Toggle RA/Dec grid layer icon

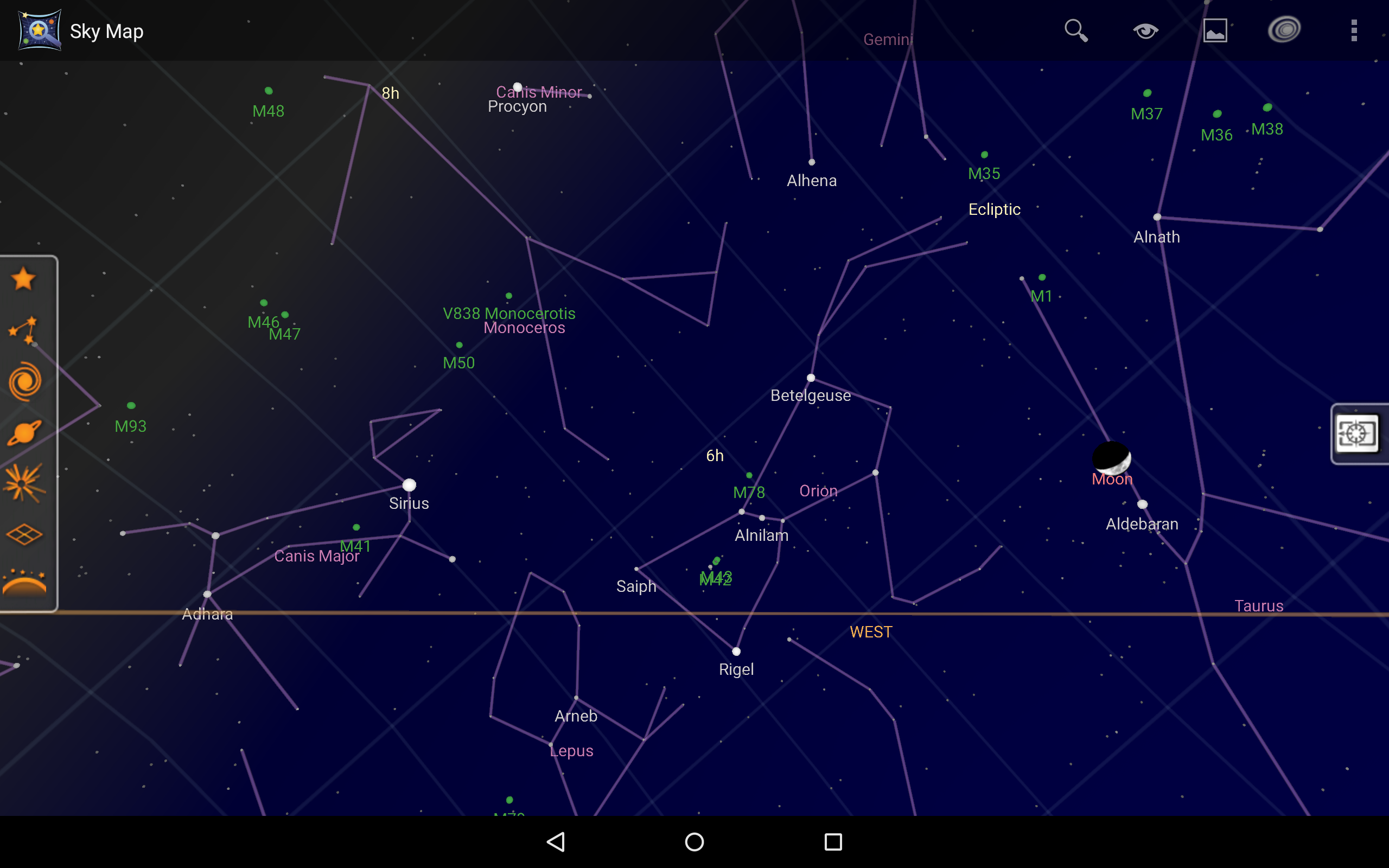pos(24,534)
